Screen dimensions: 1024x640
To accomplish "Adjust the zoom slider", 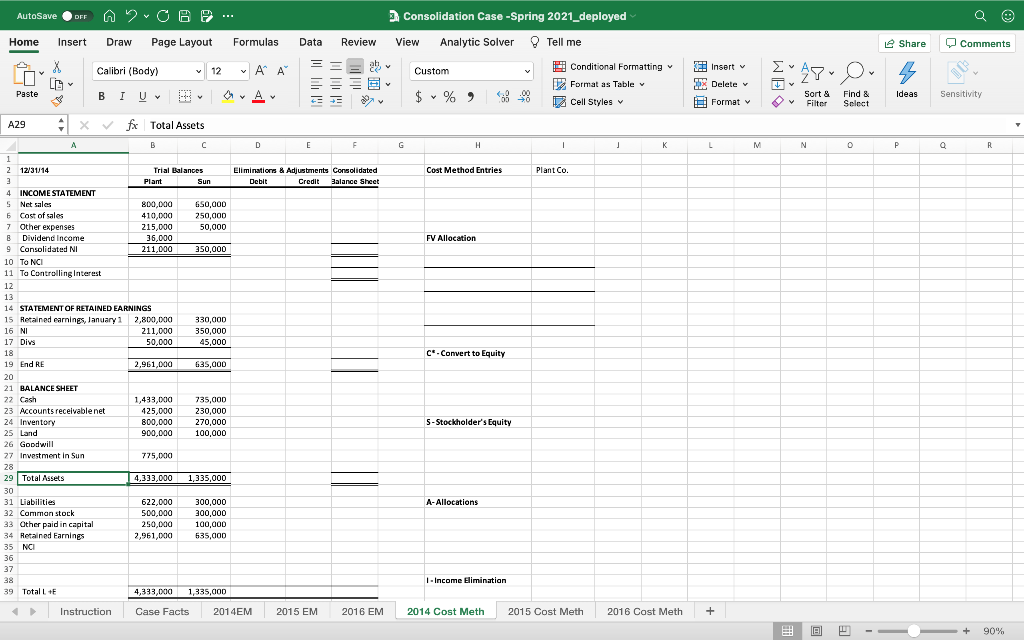I will (915, 631).
